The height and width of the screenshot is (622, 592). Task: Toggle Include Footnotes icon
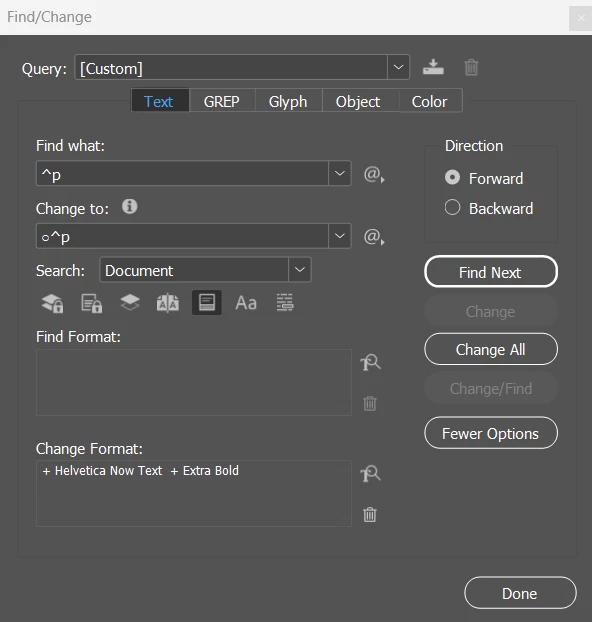tap(207, 303)
